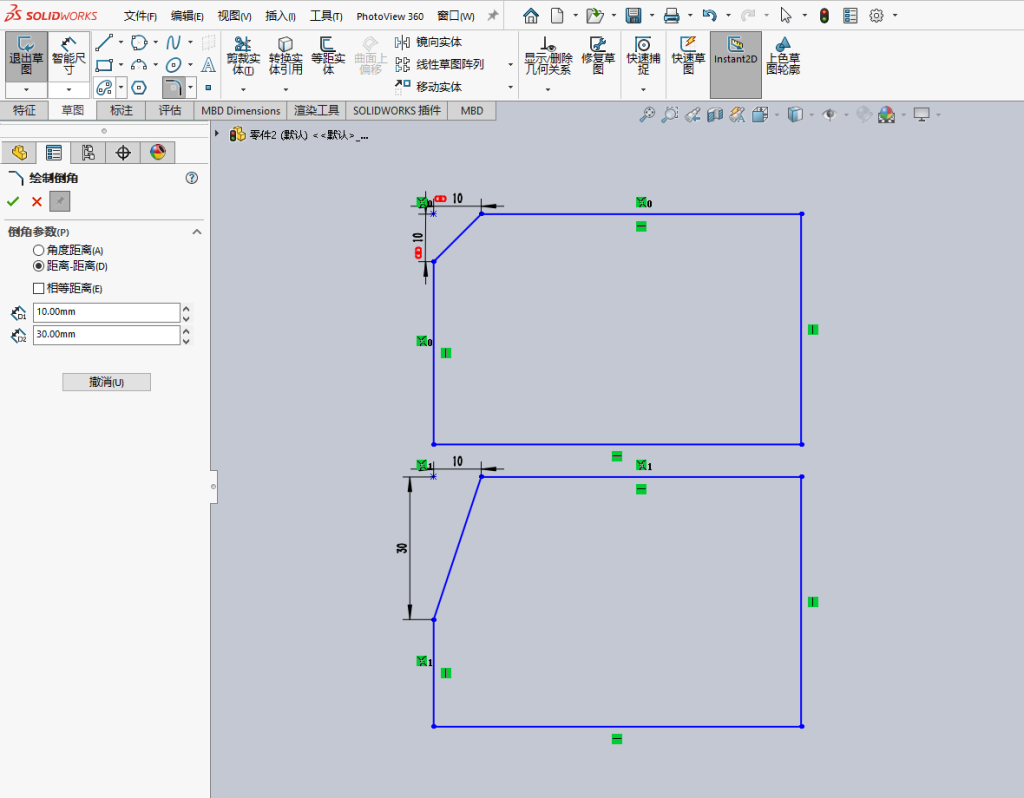Open the DisplayManager color sphere tab
Screen dimensions: 1024x798
157,153
